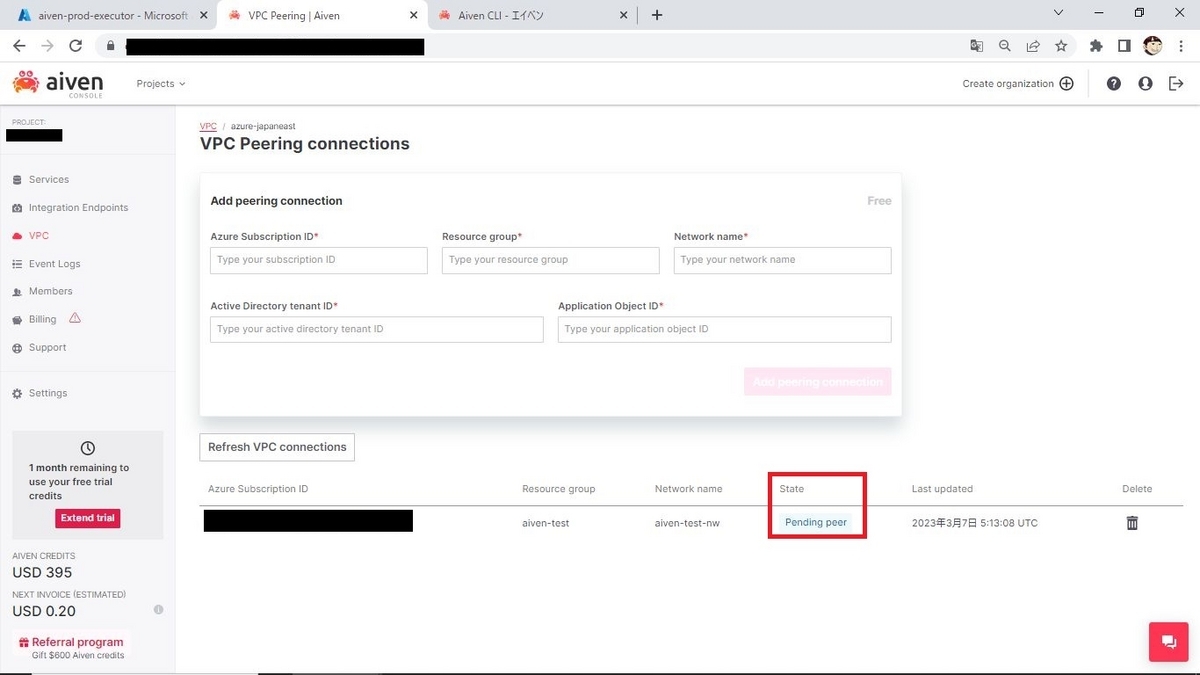The image size is (1200, 675).
Task: Open the browser tab search chevron
Action: (x=1058, y=14)
